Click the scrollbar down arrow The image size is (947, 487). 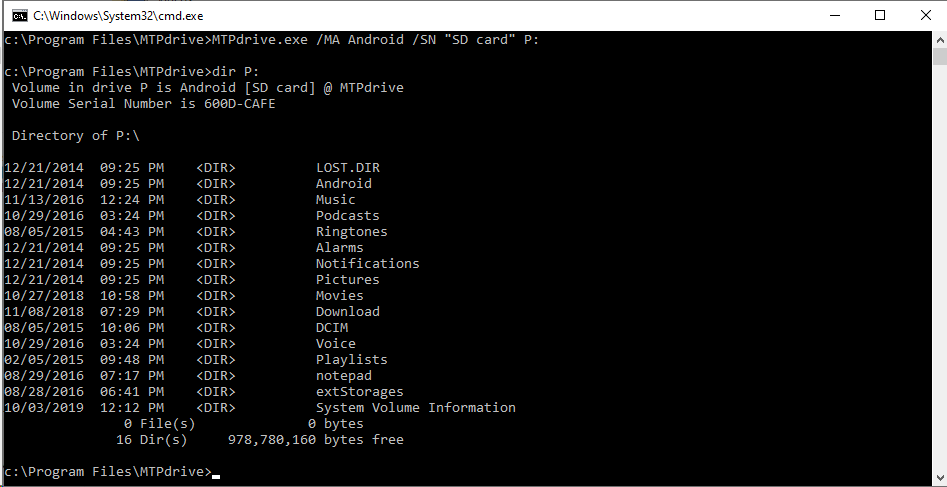click(x=938, y=478)
